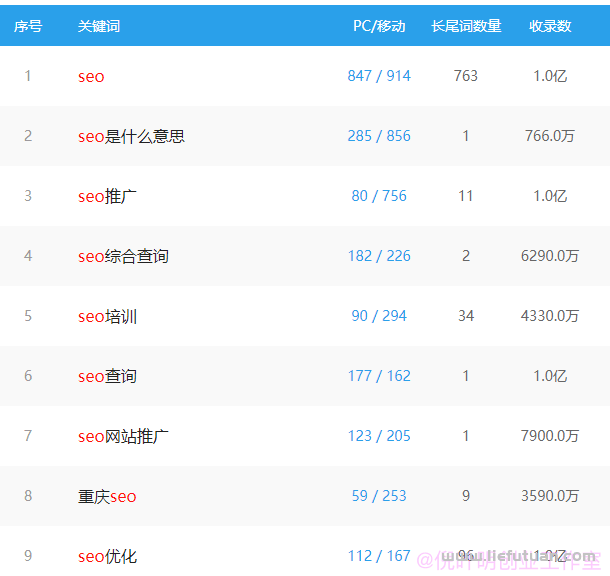This screenshot has height=576, width=610.
Task: Select long-tail count 11 for seo推广
Action: (x=466, y=196)
